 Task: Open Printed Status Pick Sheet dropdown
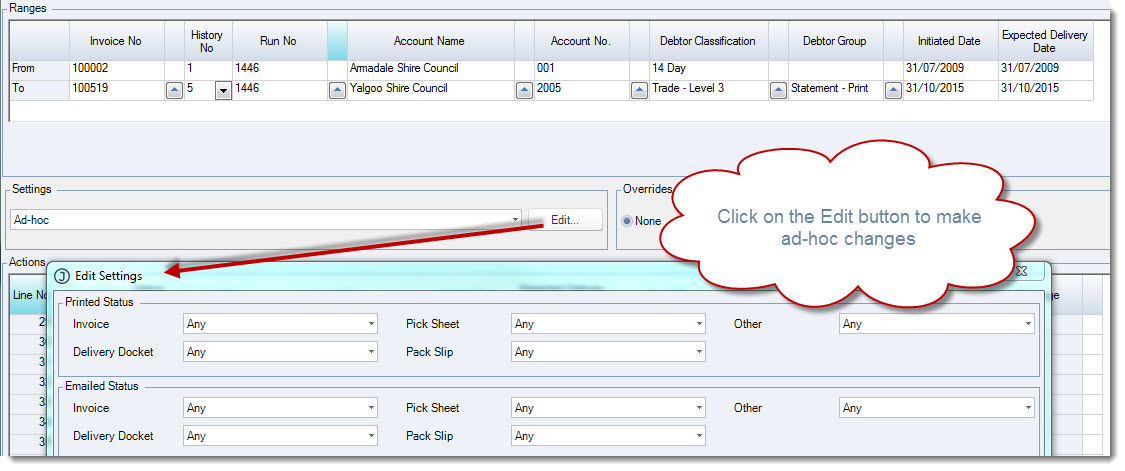608,324
